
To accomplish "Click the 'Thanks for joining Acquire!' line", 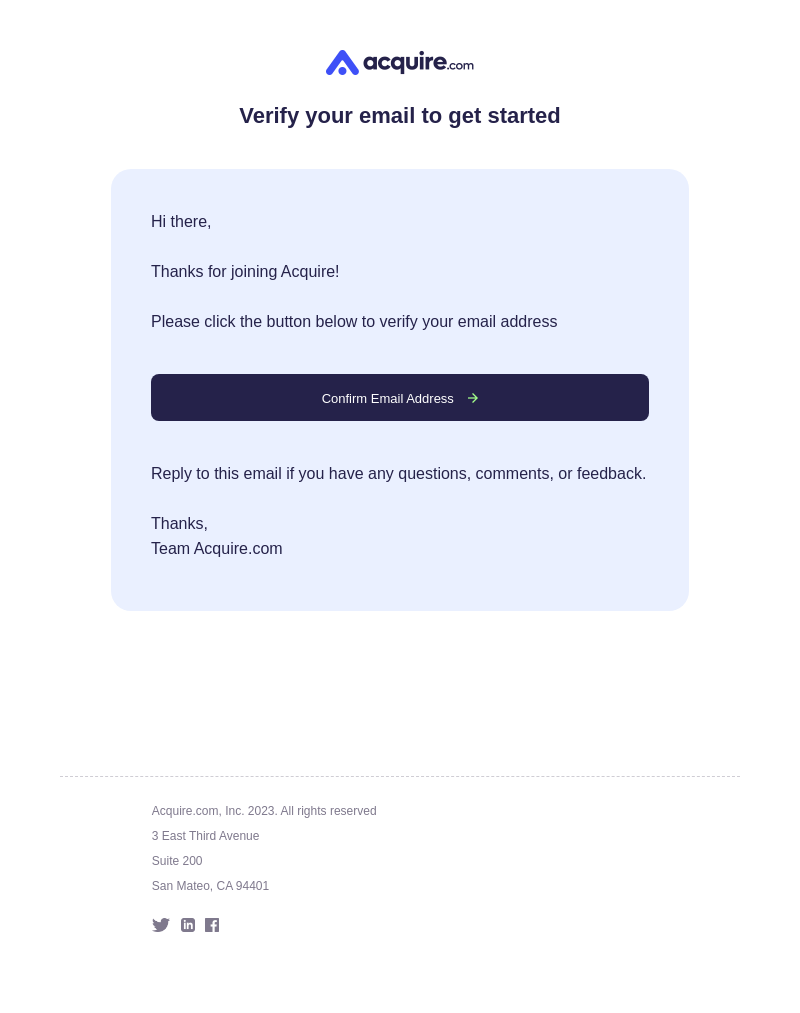I will point(245,271).
